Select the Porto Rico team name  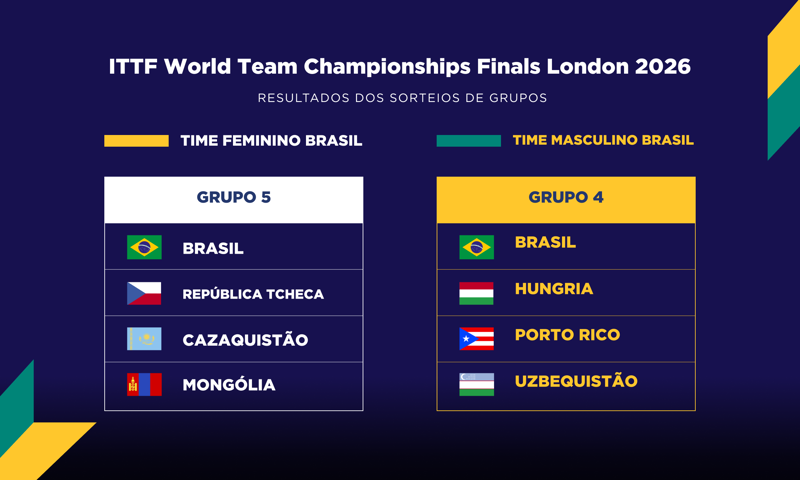(x=567, y=335)
